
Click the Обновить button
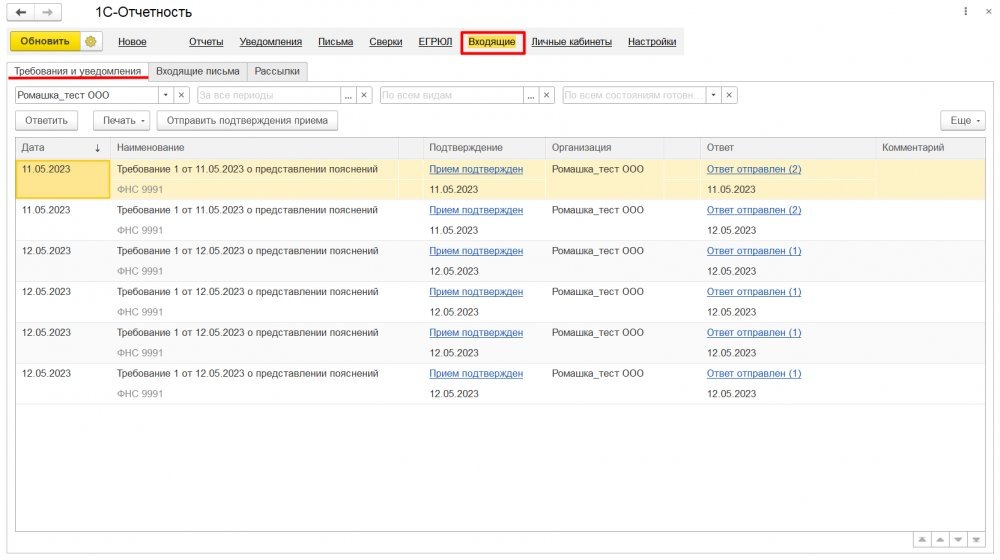(x=45, y=41)
